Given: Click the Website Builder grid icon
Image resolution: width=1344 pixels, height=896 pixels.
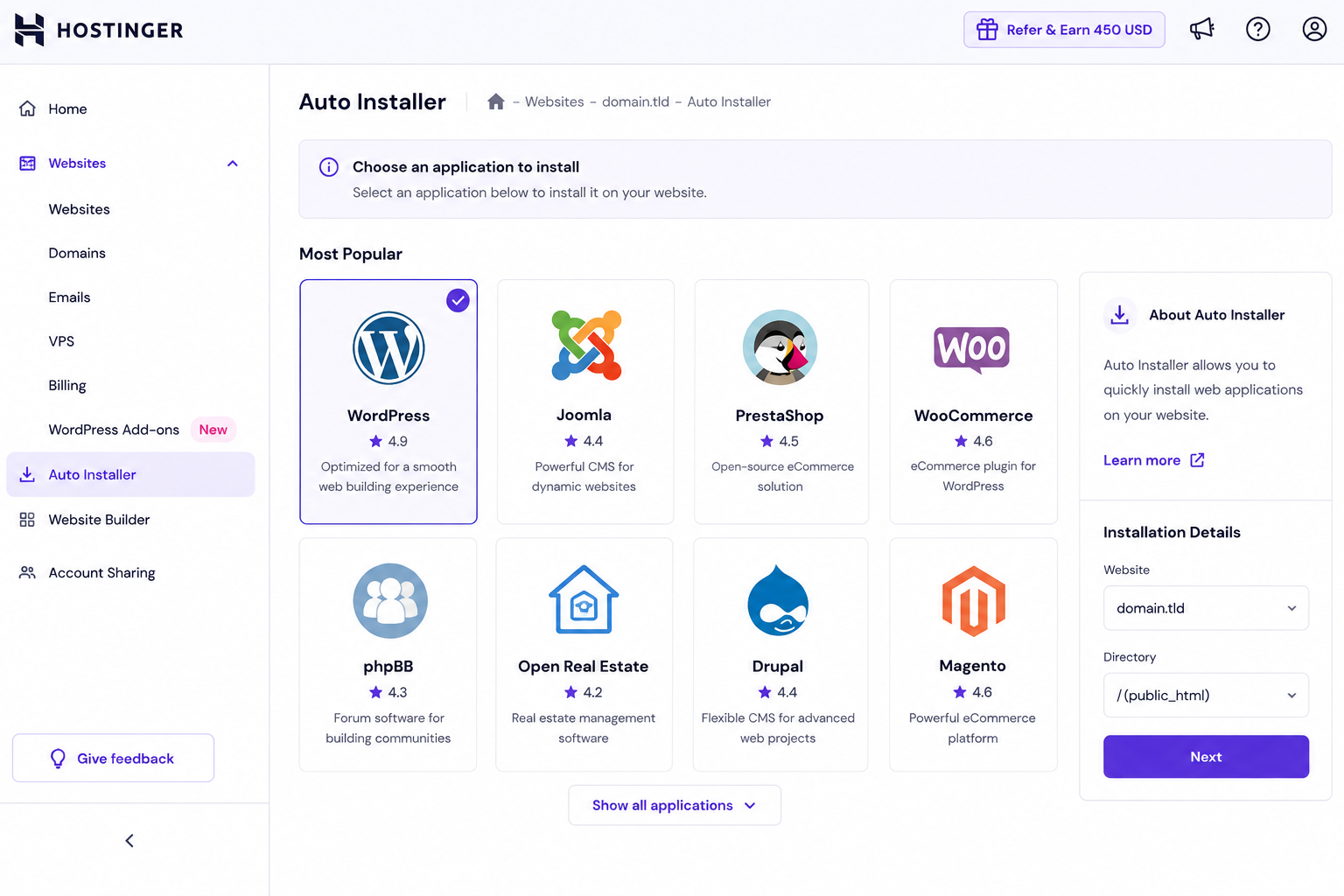Looking at the screenshot, I should coord(27,520).
